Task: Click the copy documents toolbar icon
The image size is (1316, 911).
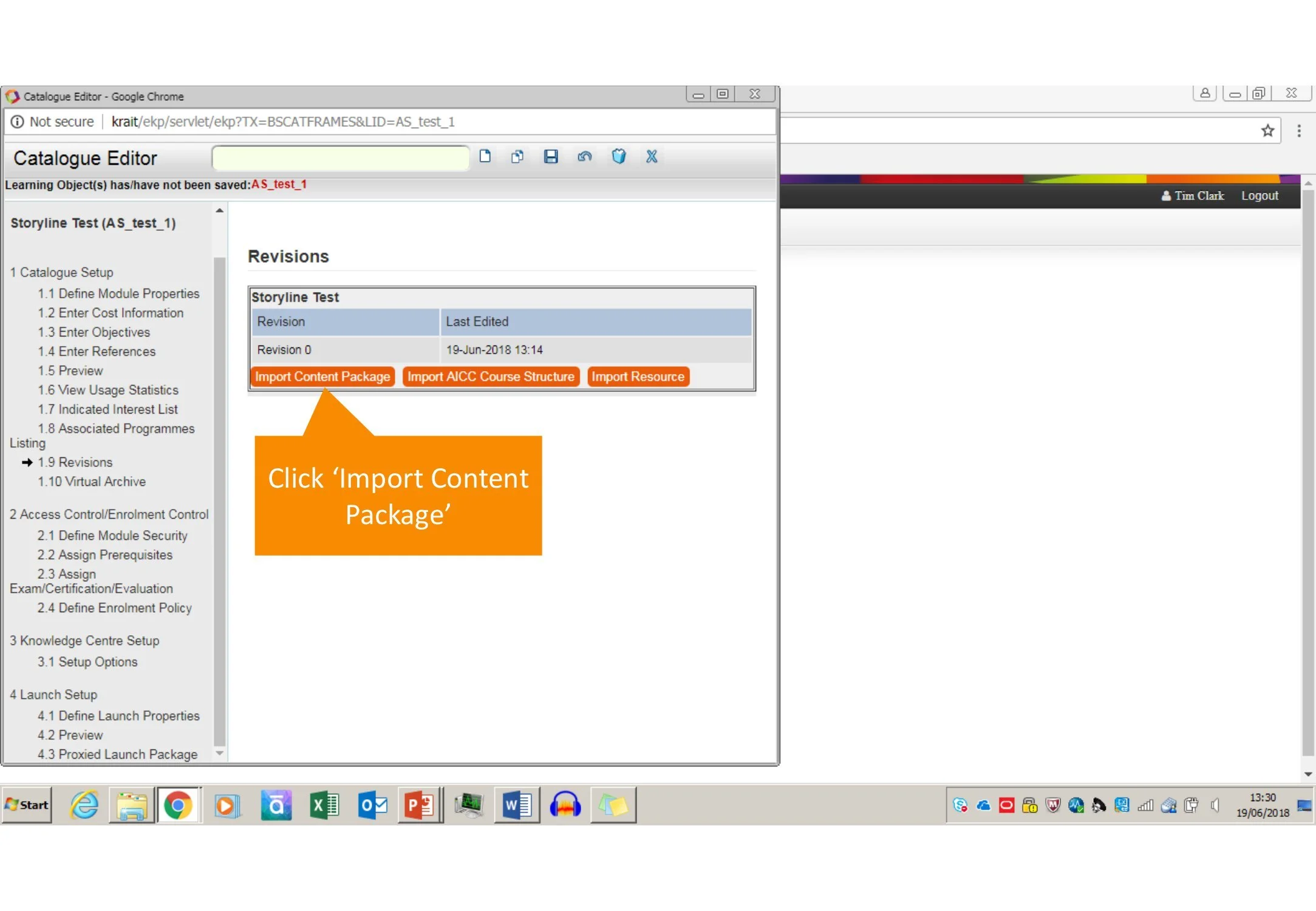Action: [517, 157]
